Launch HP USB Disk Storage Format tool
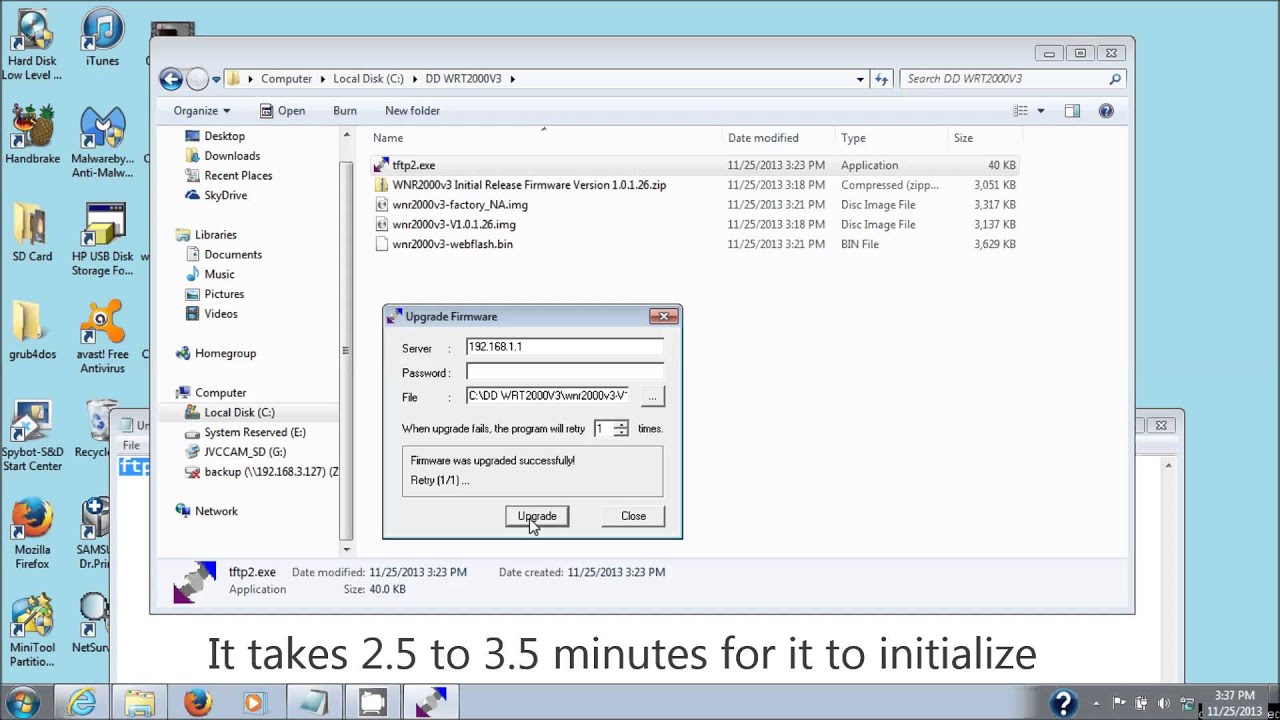The height and width of the screenshot is (720, 1280). [102, 240]
